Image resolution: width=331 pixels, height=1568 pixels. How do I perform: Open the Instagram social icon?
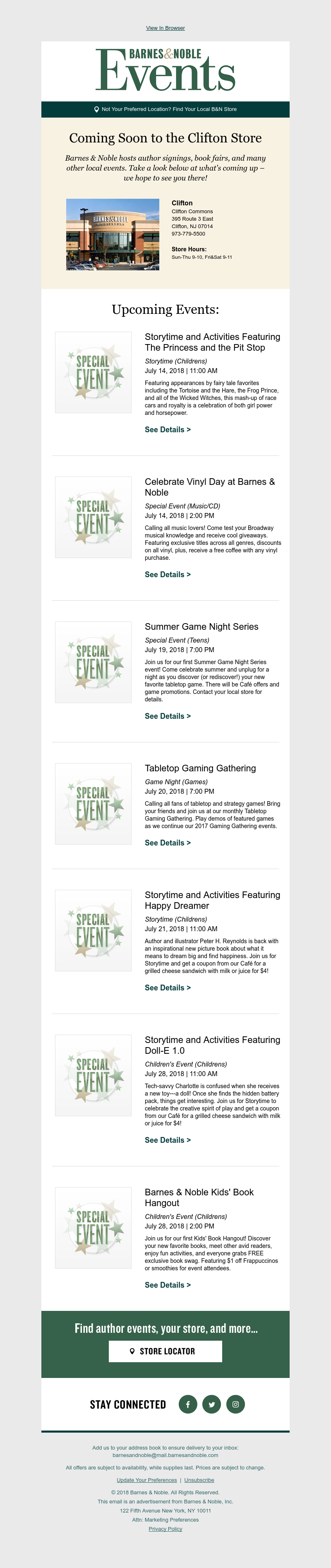coord(235,1404)
